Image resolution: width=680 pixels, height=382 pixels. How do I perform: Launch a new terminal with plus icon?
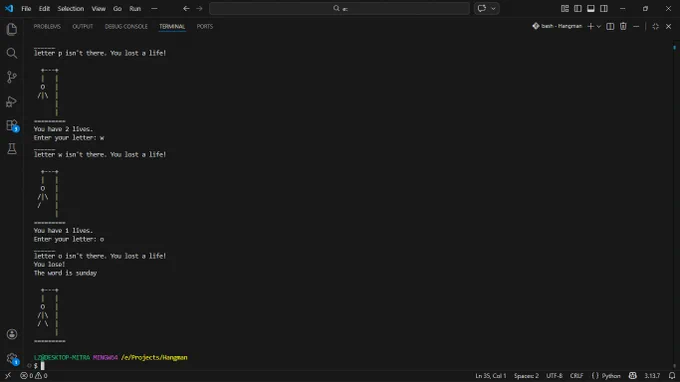590,26
